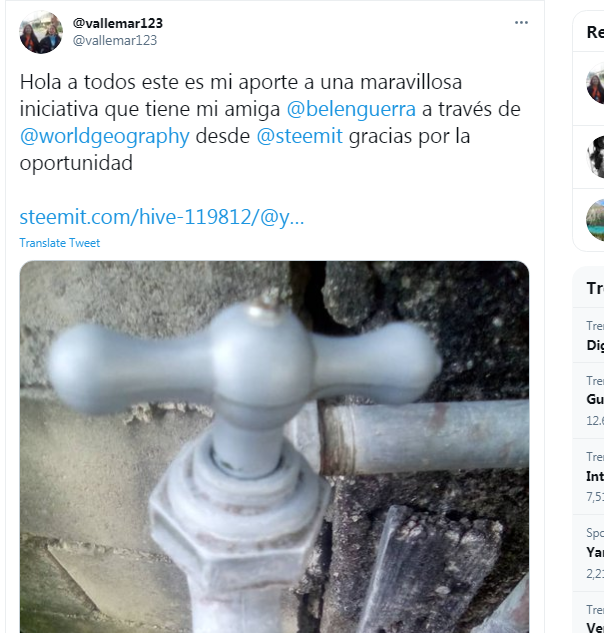This screenshot has height=633, width=604.
Task: Click the gray @vallemar123 handle
Action: pyautogui.click(x=115, y=40)
